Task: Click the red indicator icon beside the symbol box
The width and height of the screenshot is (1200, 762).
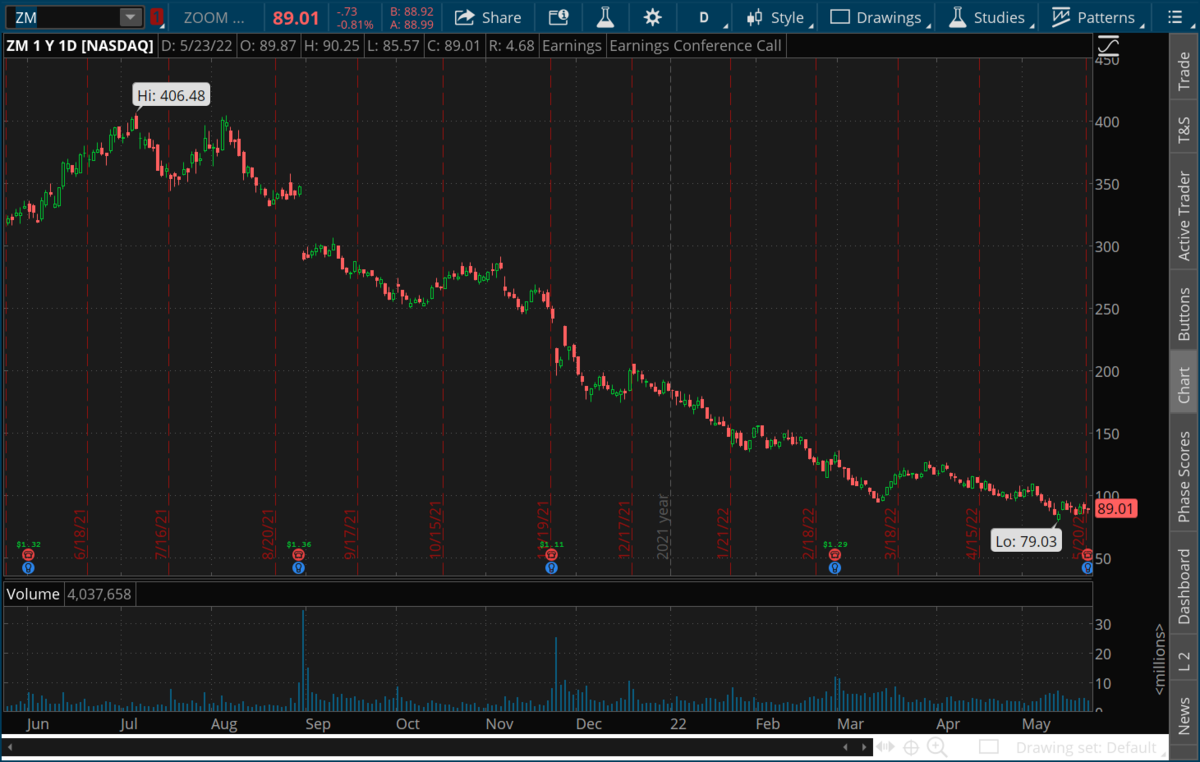Action: click(156, 17)
